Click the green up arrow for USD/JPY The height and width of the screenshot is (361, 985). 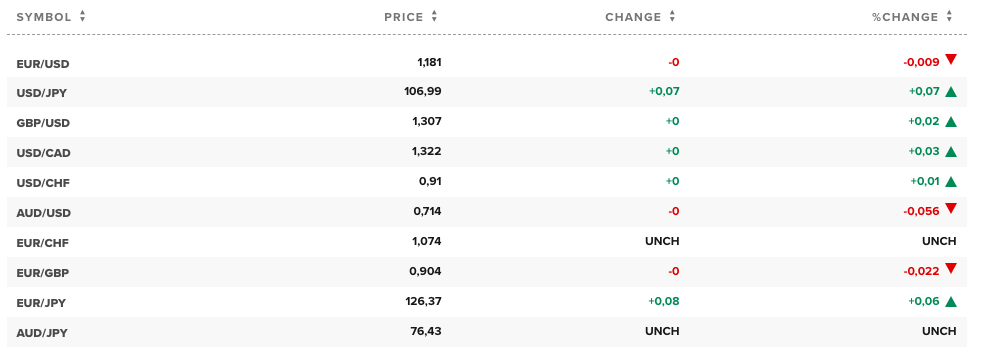click(x=950, y=92)
